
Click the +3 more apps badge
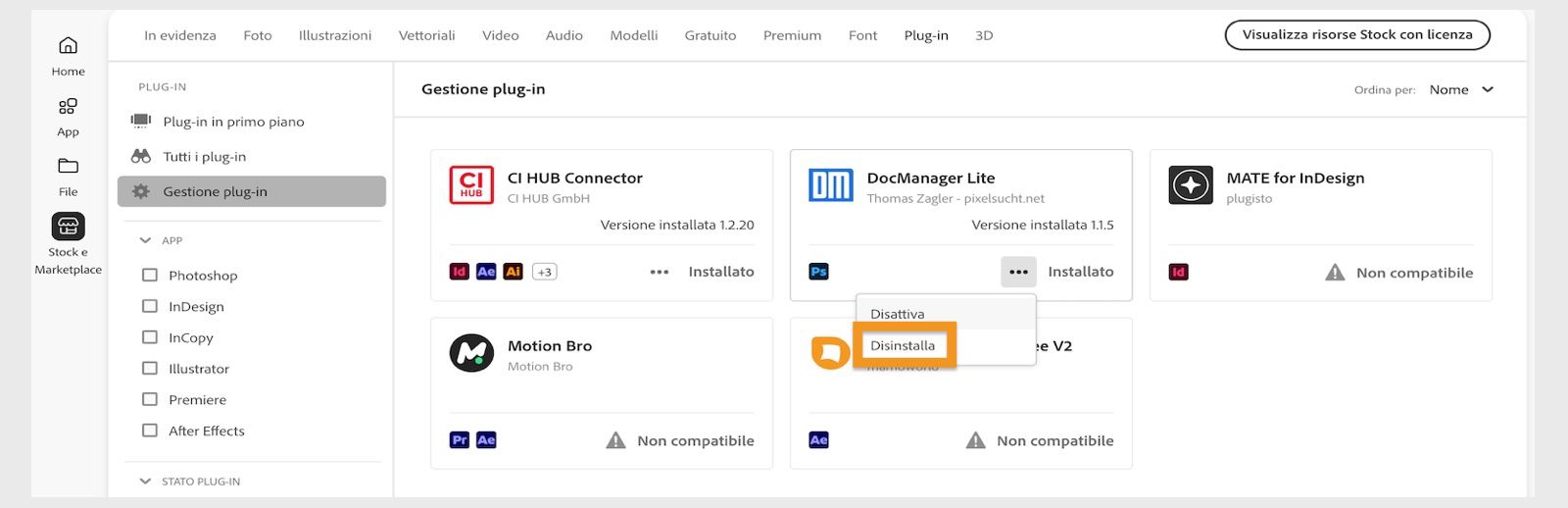point(545,272)
